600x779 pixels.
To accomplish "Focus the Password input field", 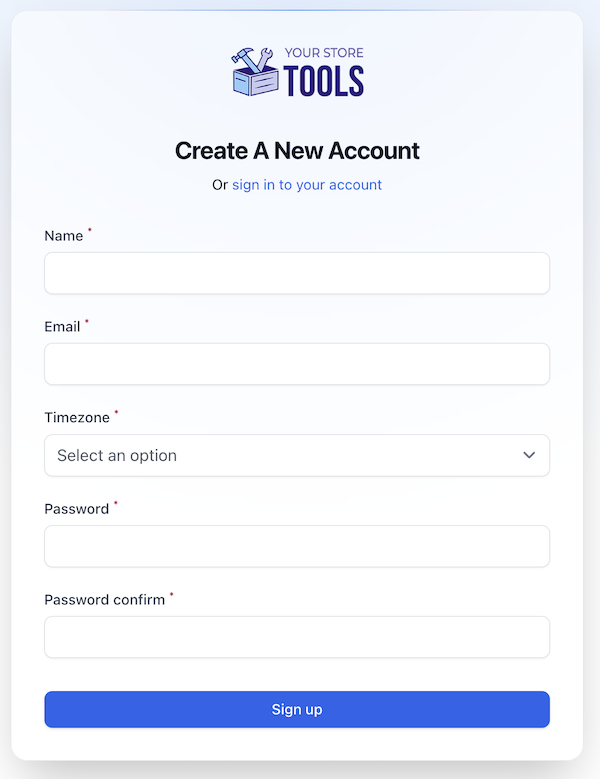I will [x=297, y=546].
